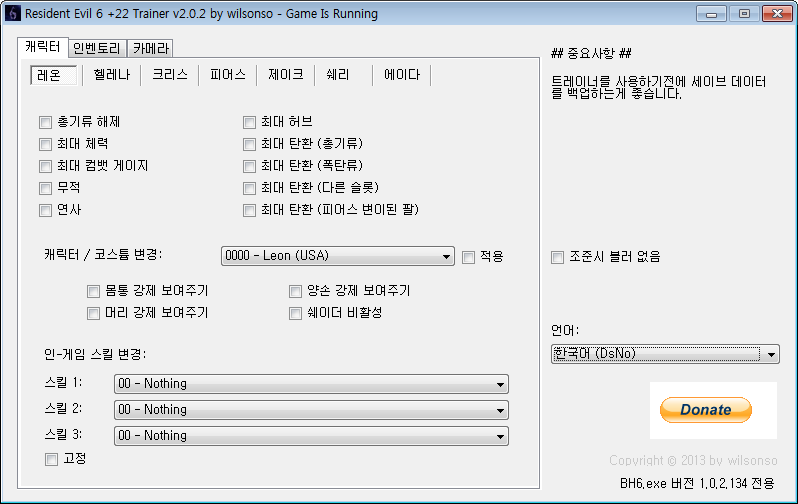Open the character costume dropdown showing Leon (USA)
Screen dimensions: 798x504
click(337, 256)
